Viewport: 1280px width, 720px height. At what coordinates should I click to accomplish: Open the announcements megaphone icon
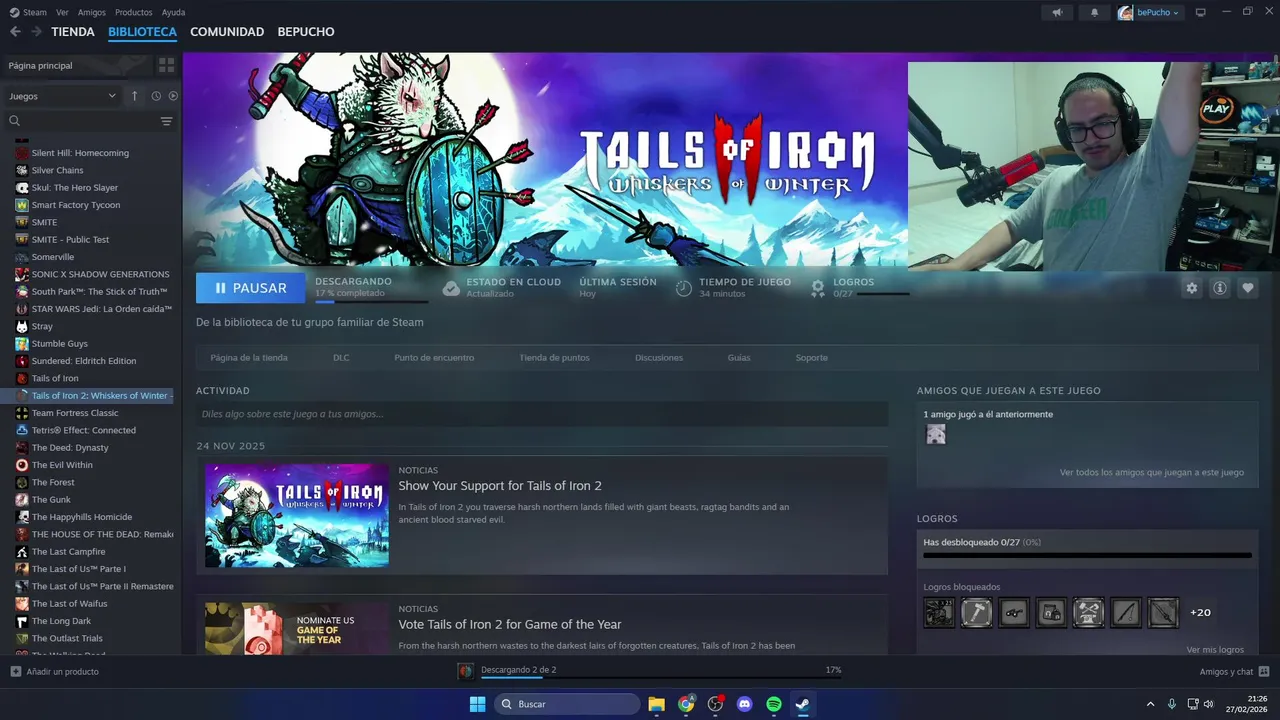click(x=1058, y=12)
